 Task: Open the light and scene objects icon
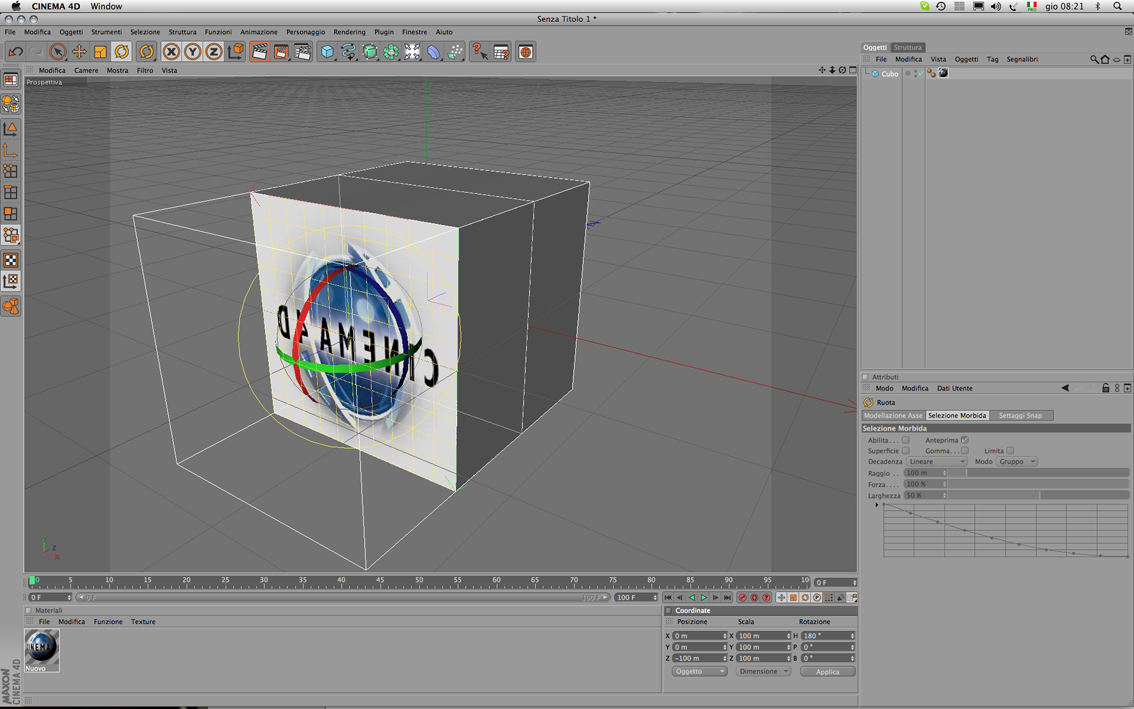coord(412,51)
